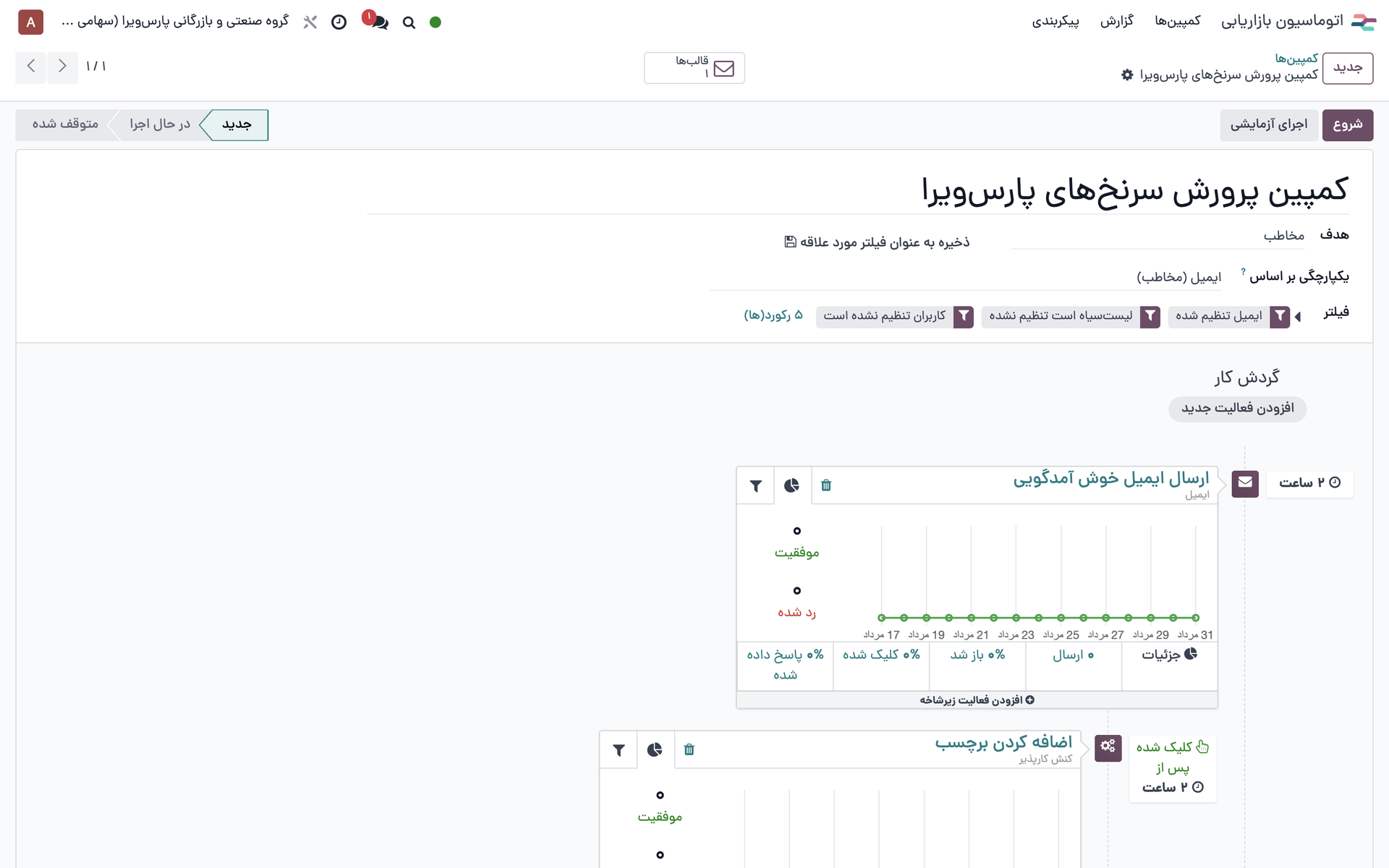
Task: Click the filter icon of 'لیست‌سیاه است تنظیم نشده'
Action: (x=1150, y=317)
